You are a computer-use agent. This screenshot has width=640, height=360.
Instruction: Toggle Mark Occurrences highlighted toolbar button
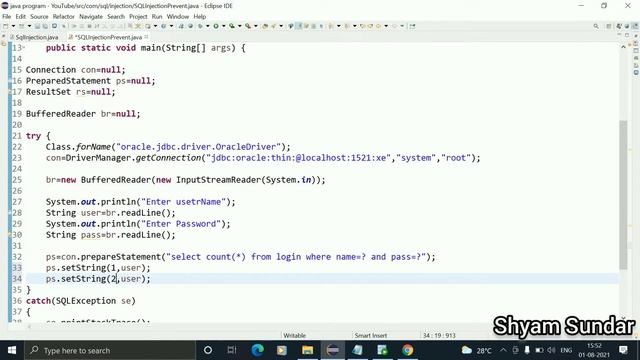pyautogui.click(x=298, y=26)
